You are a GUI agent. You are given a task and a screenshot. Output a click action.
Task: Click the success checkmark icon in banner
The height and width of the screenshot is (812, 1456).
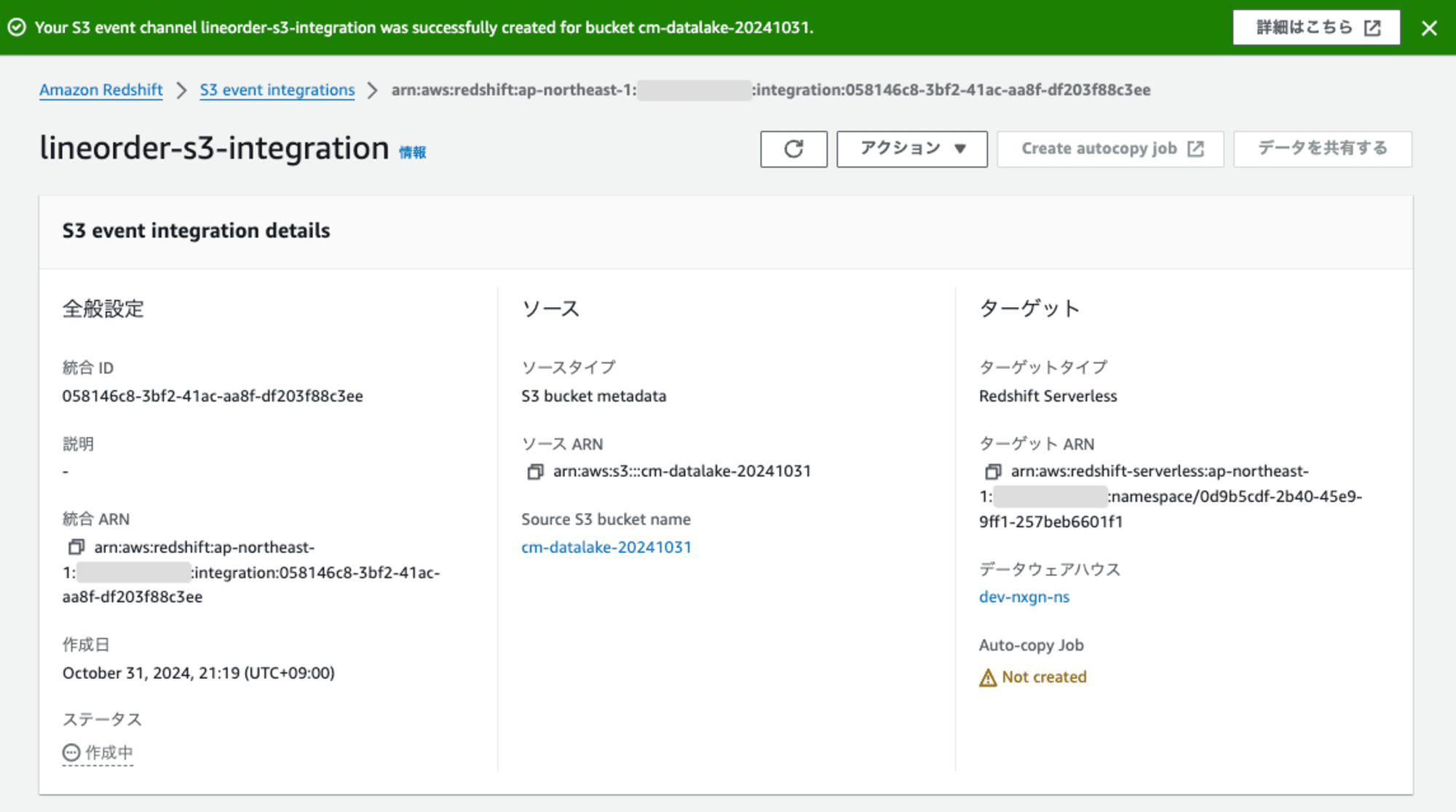click(17, 28)
